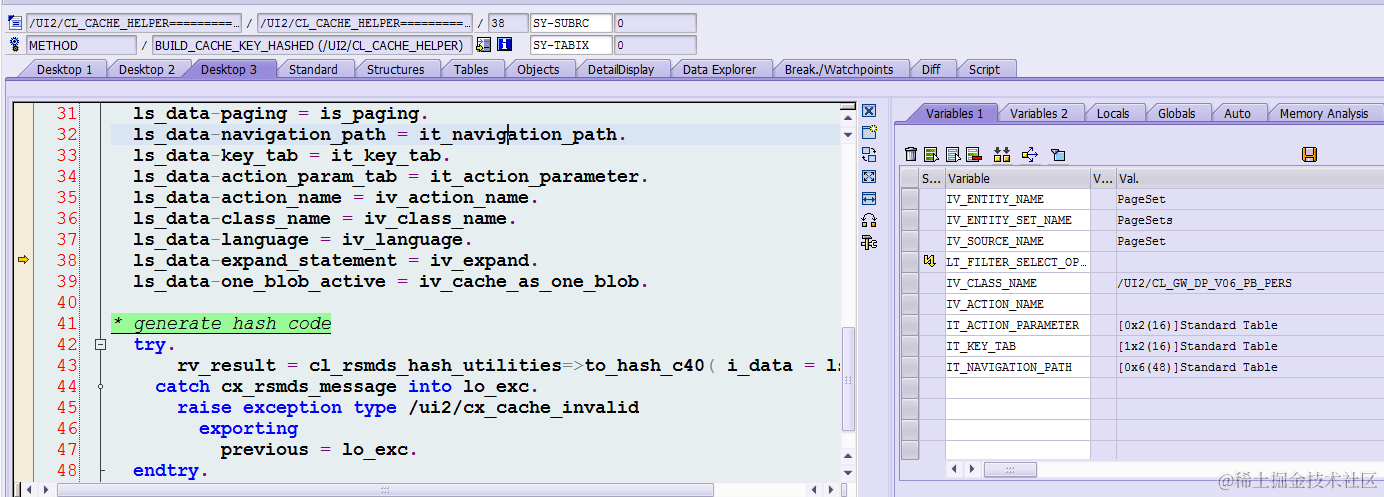Select the row selector for IV_ENTITY_NAME

point(909,199)
